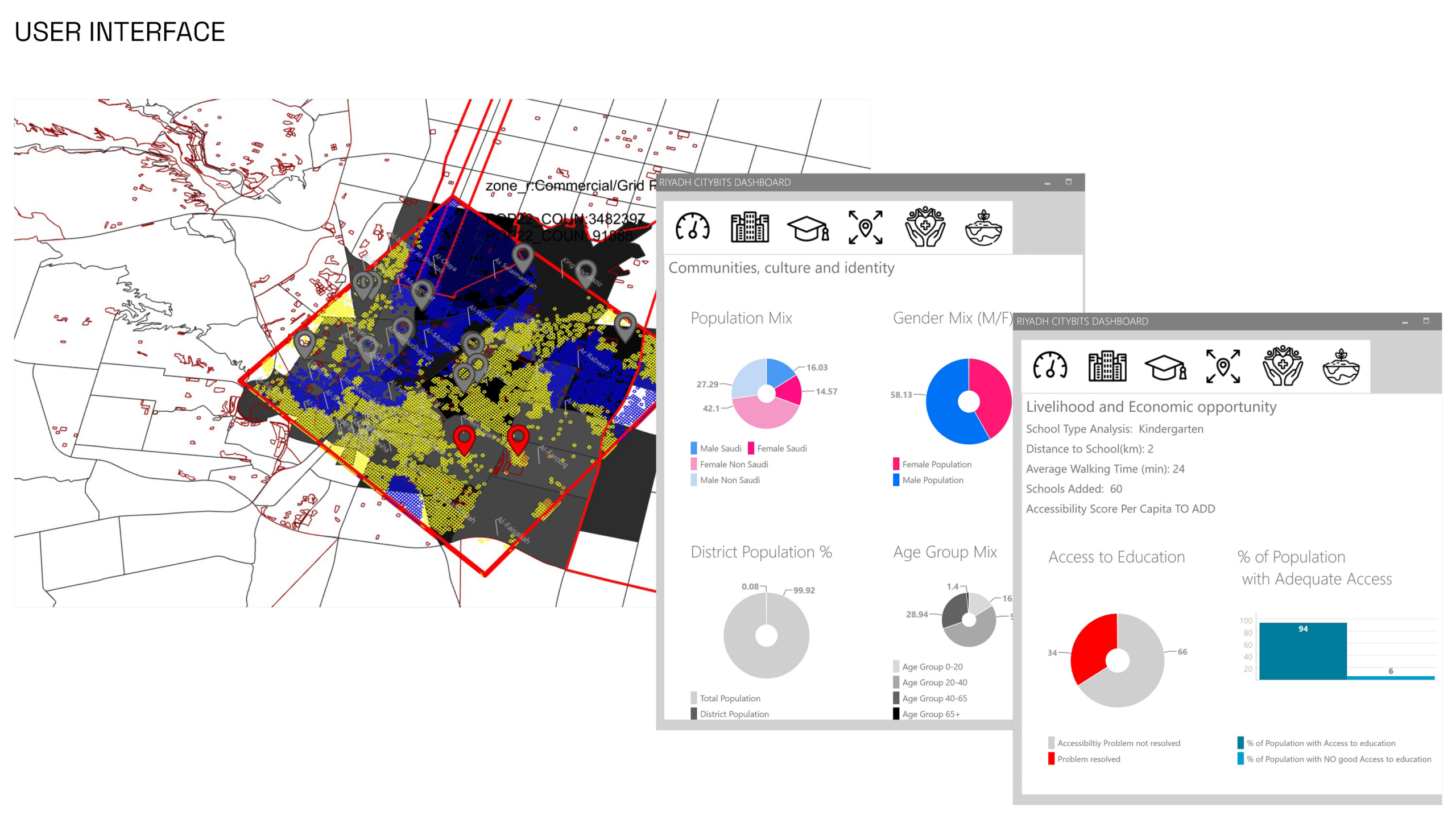Open the graduation cap icon in rear dashboard
This screenshot has width=1456, height=819.
point(808,228)
